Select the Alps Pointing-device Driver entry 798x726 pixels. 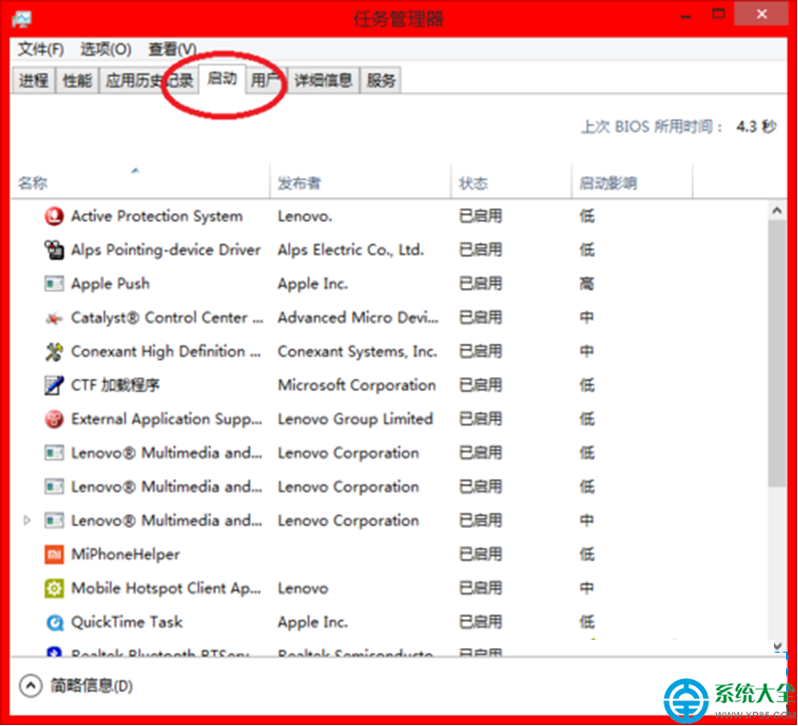pos(165,250)
